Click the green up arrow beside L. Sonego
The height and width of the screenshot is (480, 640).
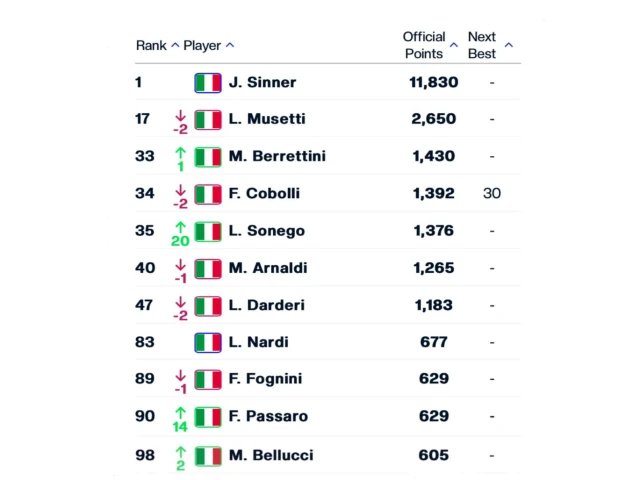(x=181, y=225)
